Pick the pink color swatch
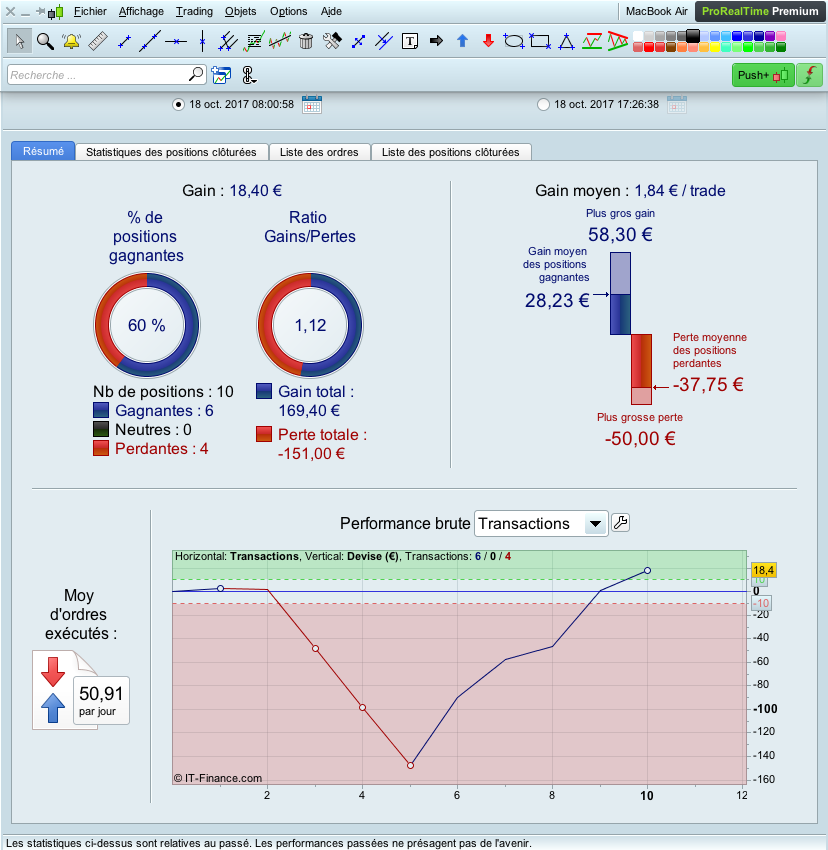828x850 pixels. (781, 36)
